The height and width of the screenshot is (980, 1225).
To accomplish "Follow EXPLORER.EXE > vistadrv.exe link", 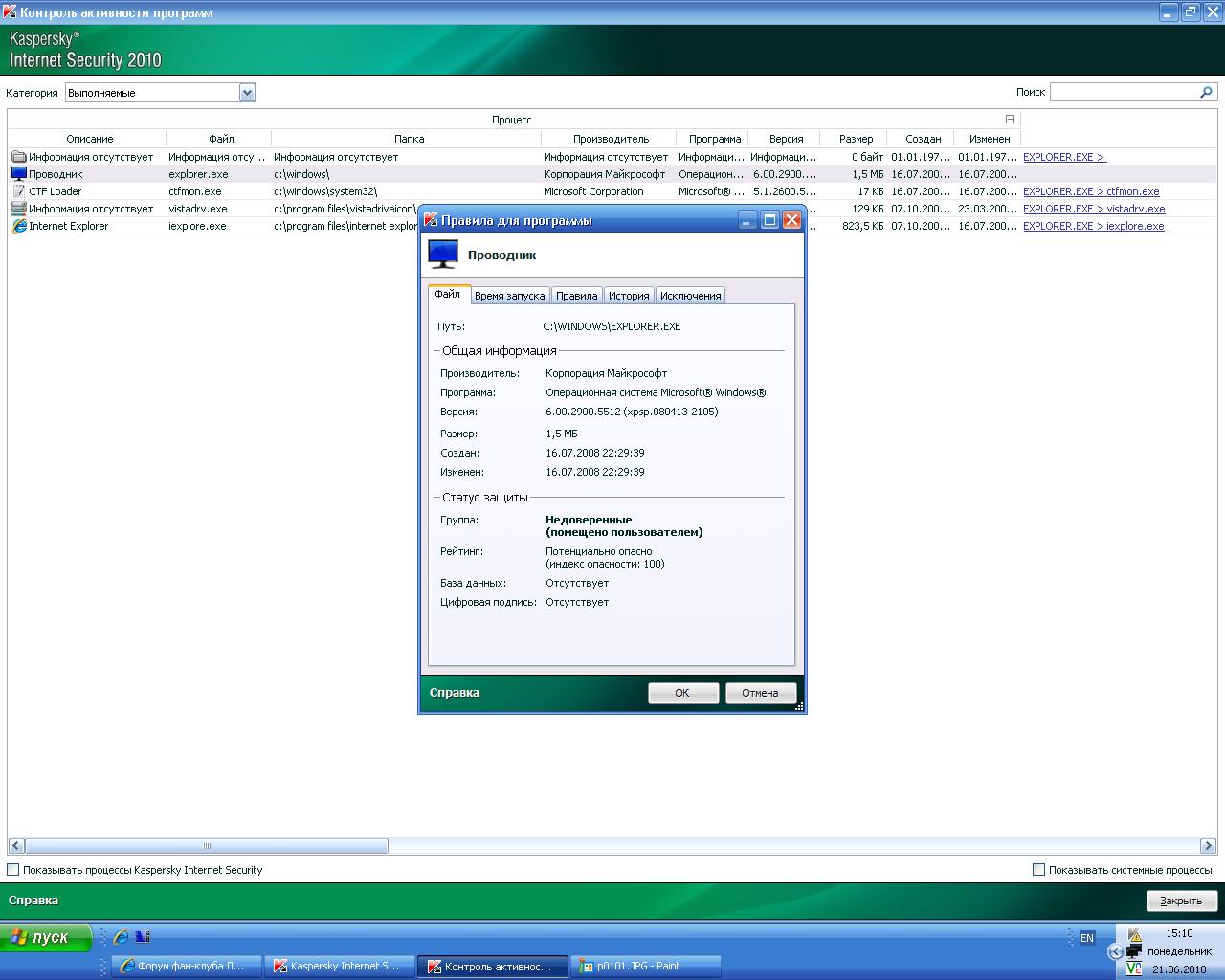I will point(1094,209).
